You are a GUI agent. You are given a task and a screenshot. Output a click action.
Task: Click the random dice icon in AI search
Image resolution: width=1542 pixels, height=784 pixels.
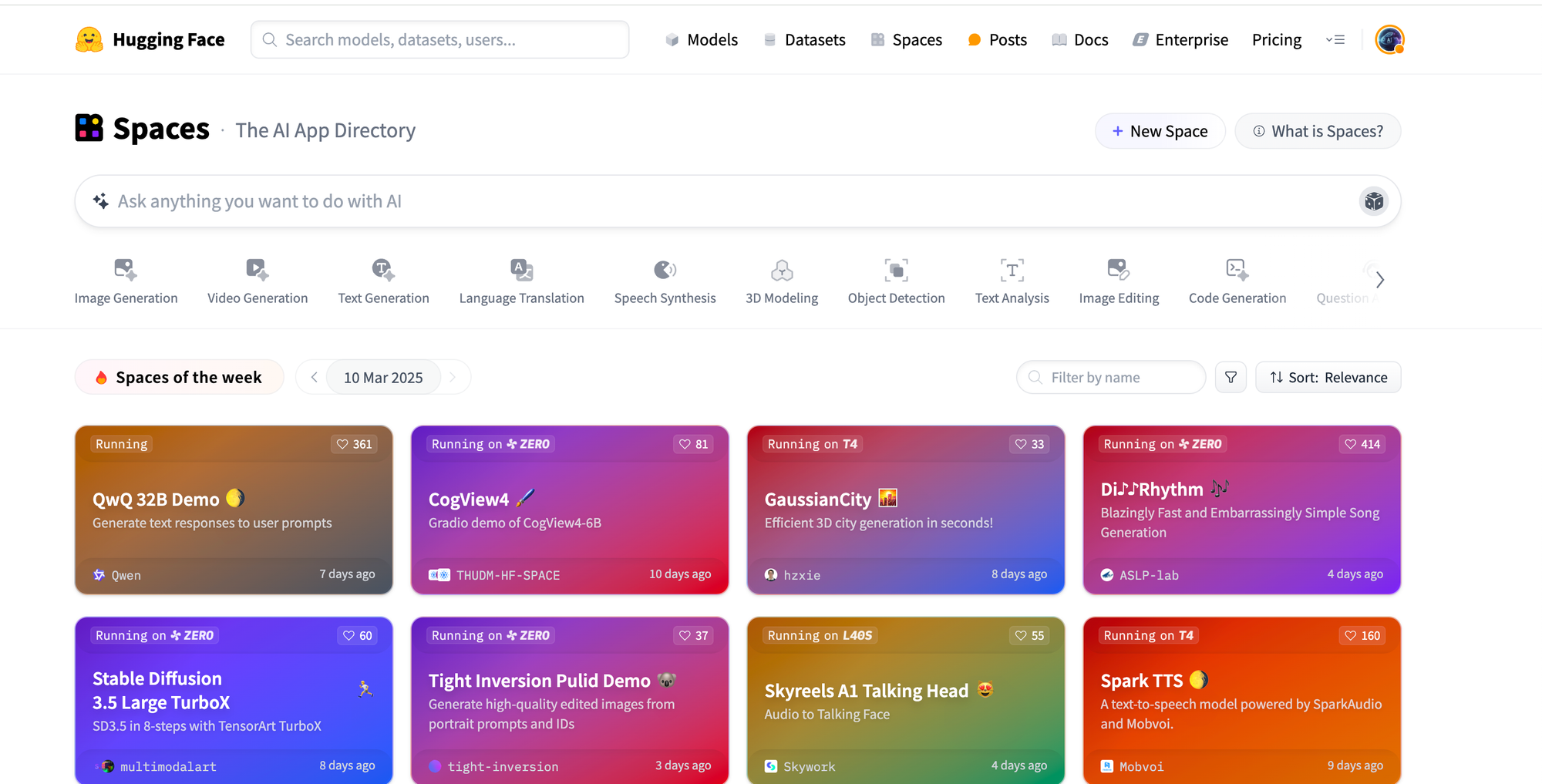(1373, 201)
